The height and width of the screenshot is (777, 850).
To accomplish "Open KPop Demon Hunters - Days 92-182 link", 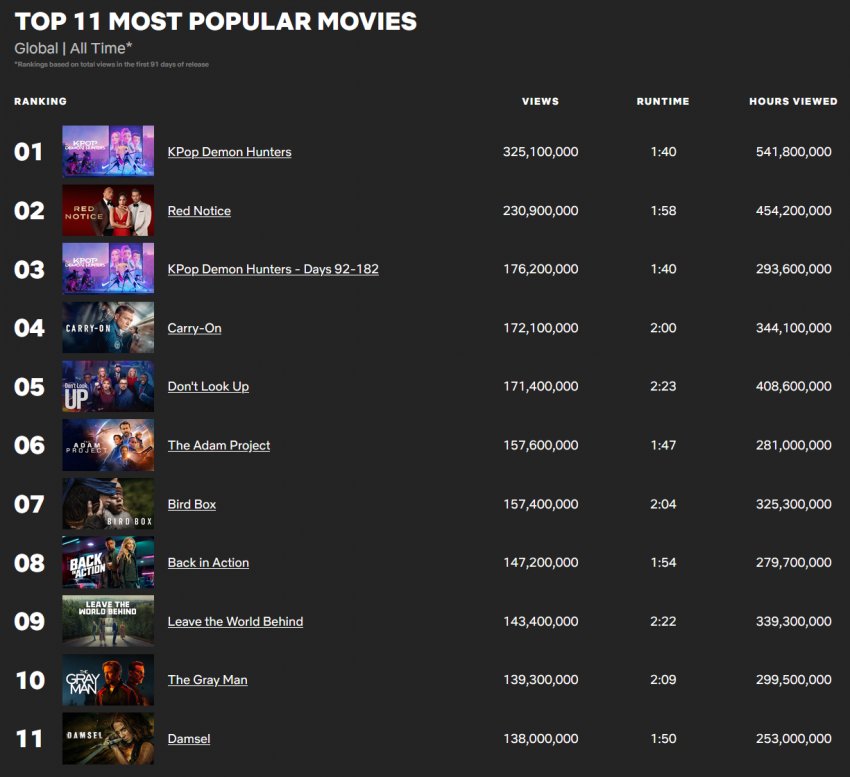I will [x=273, y=269].
